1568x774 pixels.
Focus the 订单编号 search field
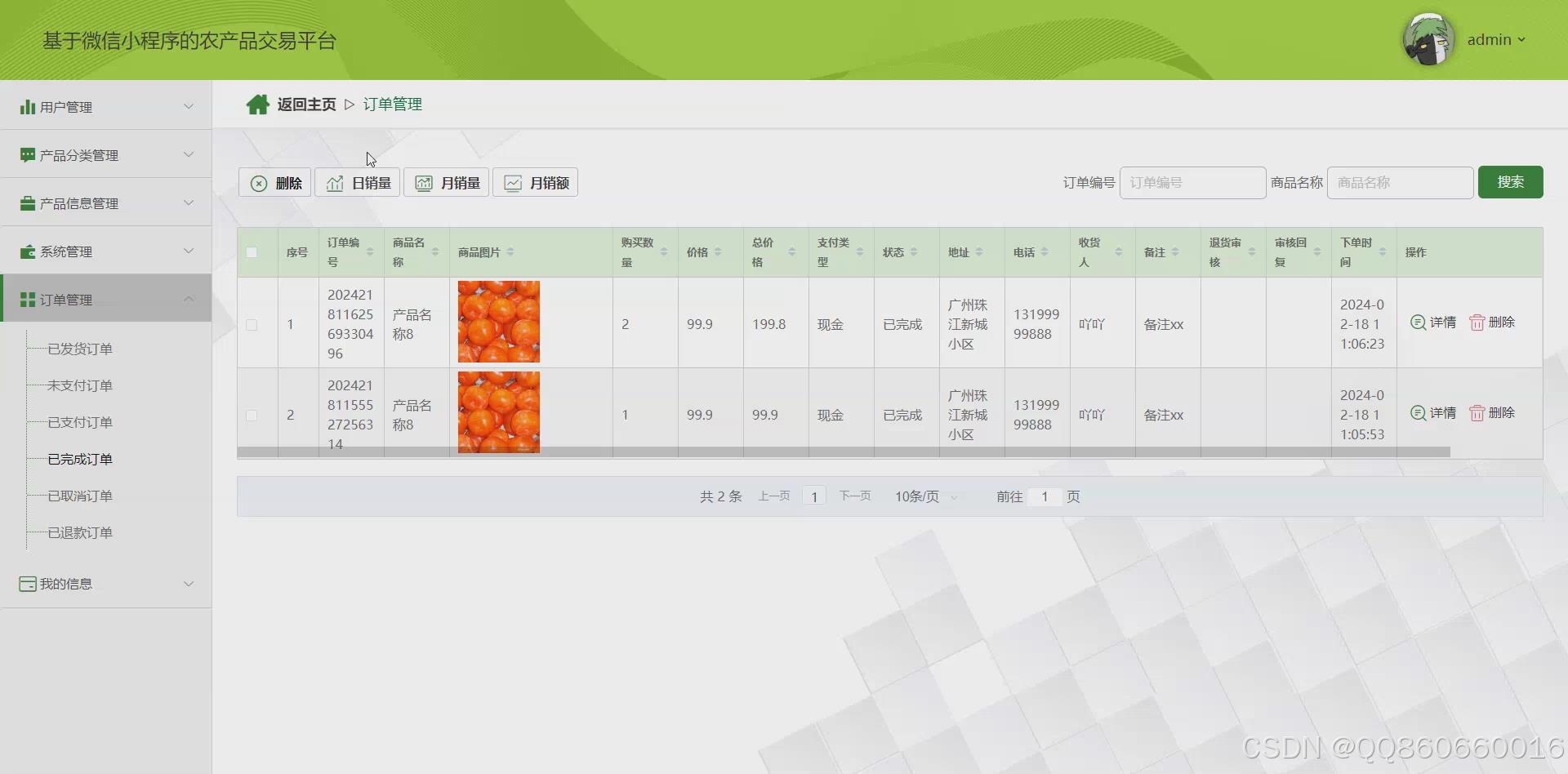(1192, 183)
